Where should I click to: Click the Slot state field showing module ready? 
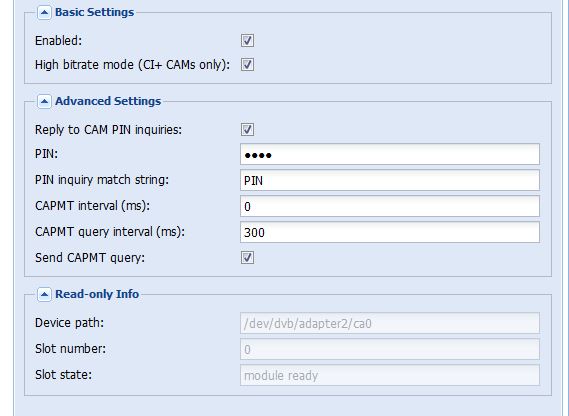[x=390, y=375]
